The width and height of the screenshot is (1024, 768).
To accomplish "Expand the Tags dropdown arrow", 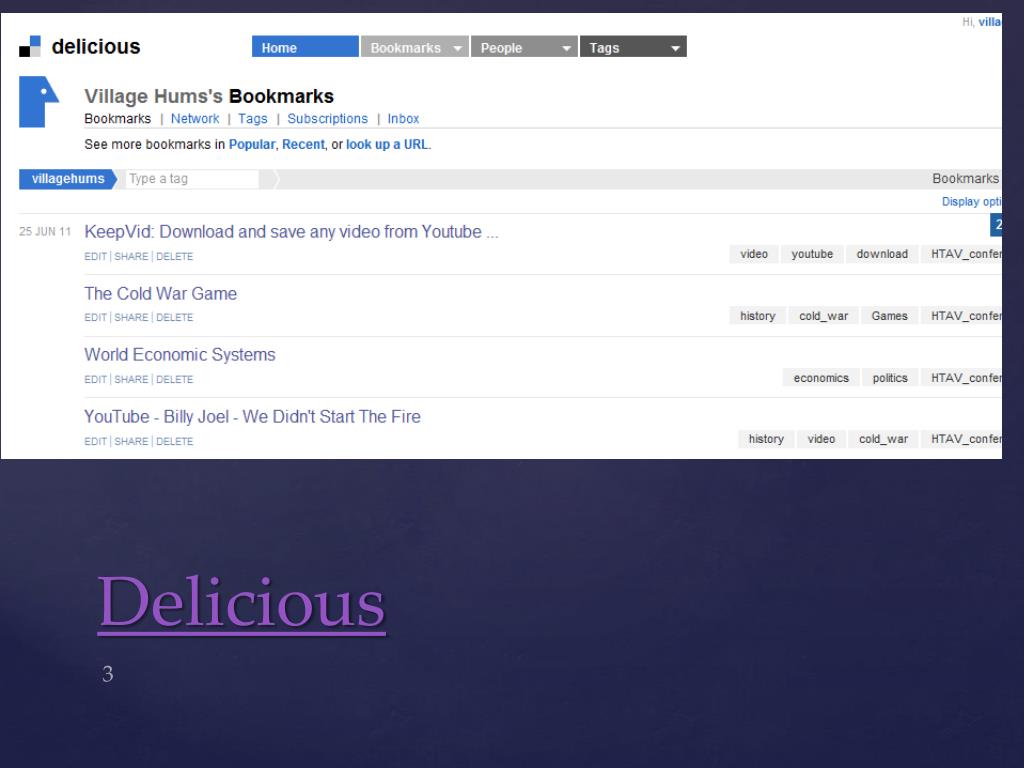I will coord(676,48).
